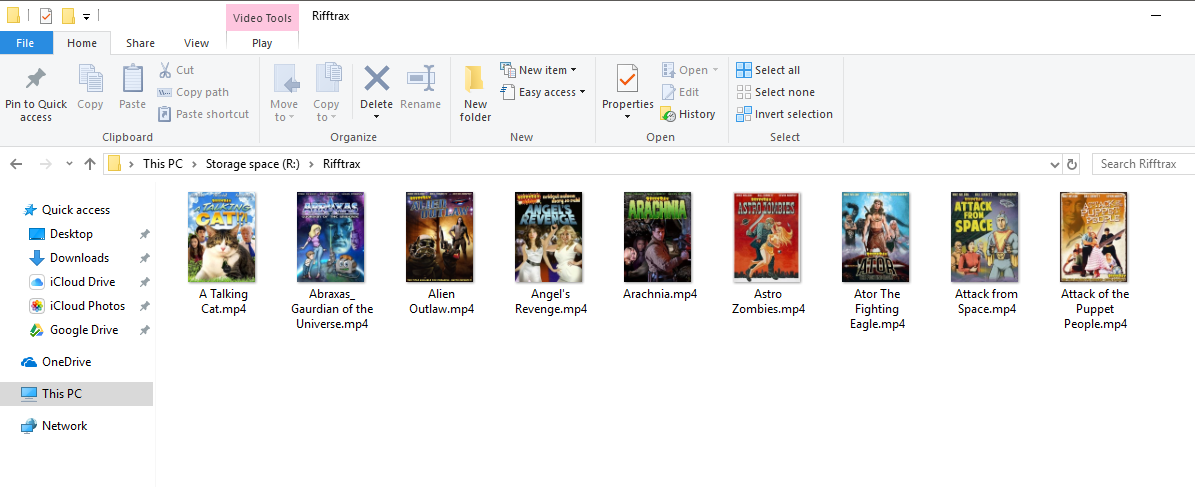The height and width of the screenshot is (487, 1195).
Task: Click the Copy to icon
Action: [327, 79]
